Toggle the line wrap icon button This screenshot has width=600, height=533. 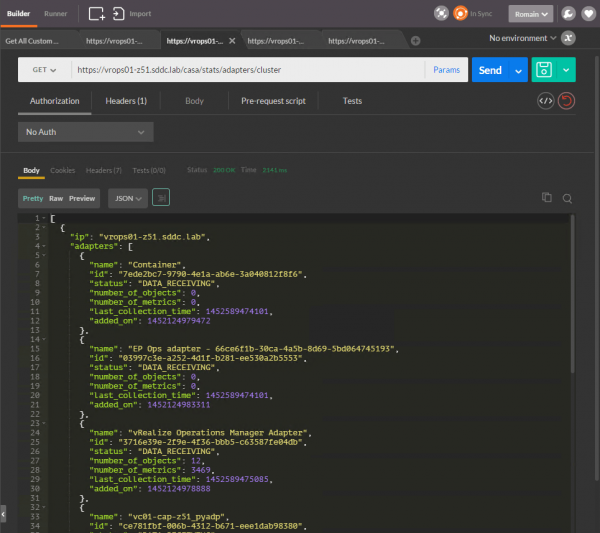coord(161,198)
